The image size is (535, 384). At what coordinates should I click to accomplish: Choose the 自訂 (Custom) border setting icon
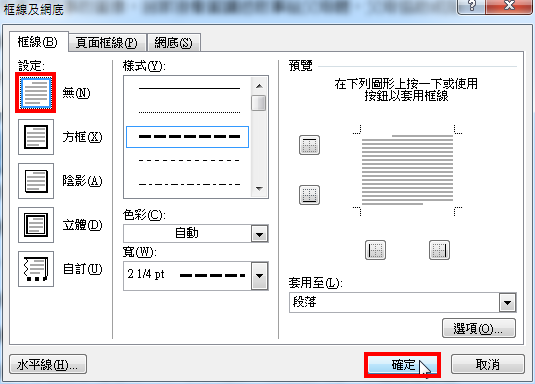[x=36, y=269]
